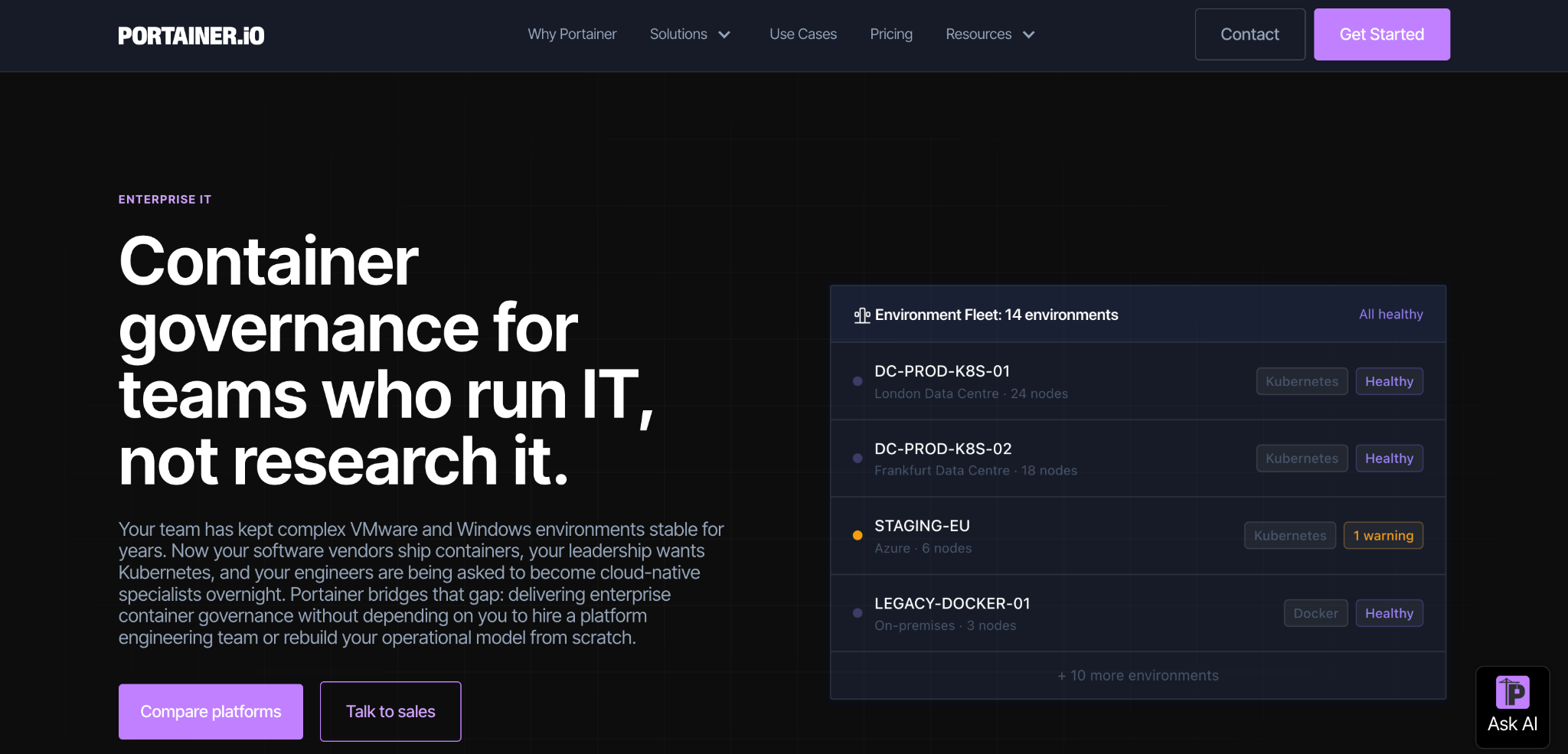Open the Ask AI chat widget
The width and height of the screenshot is (1568, 754).
(x=1512, y=707)
